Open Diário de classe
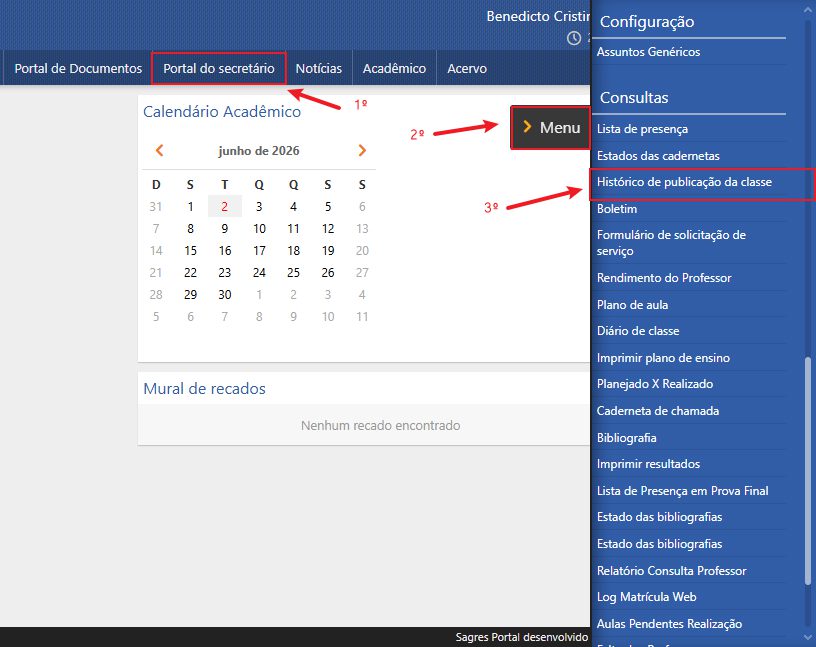 [x=638, y=331]
